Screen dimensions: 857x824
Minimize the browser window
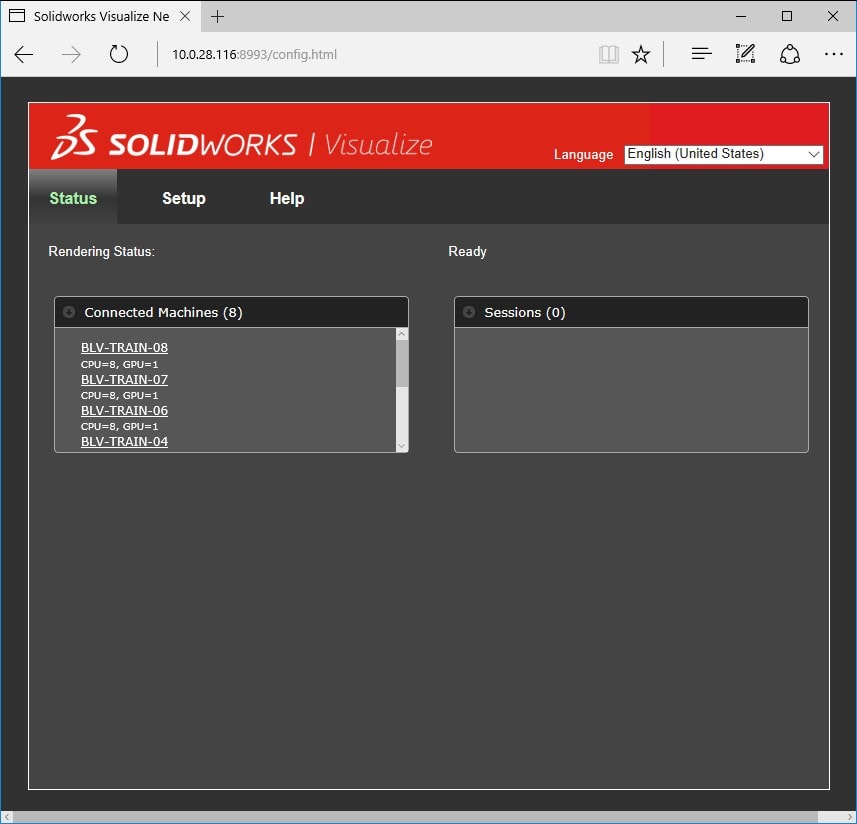tap(741, 16)
